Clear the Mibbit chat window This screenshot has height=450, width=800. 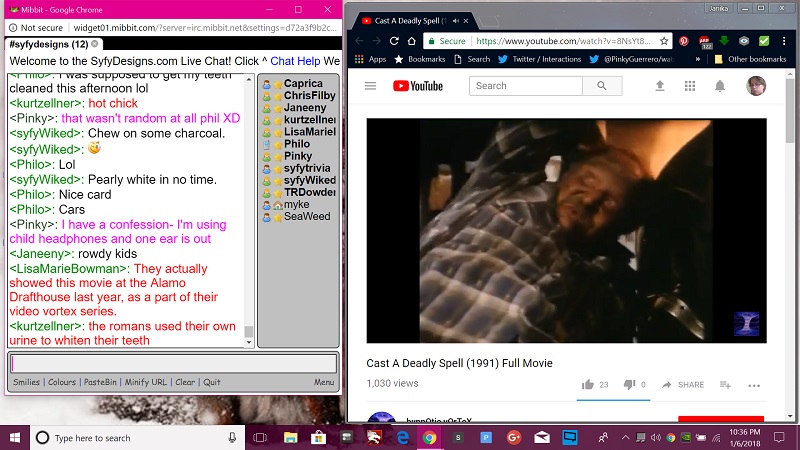(x=185, y=382)
